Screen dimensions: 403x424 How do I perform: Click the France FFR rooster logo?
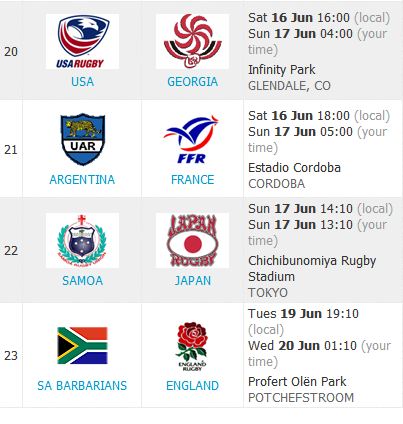click(191, 139)
